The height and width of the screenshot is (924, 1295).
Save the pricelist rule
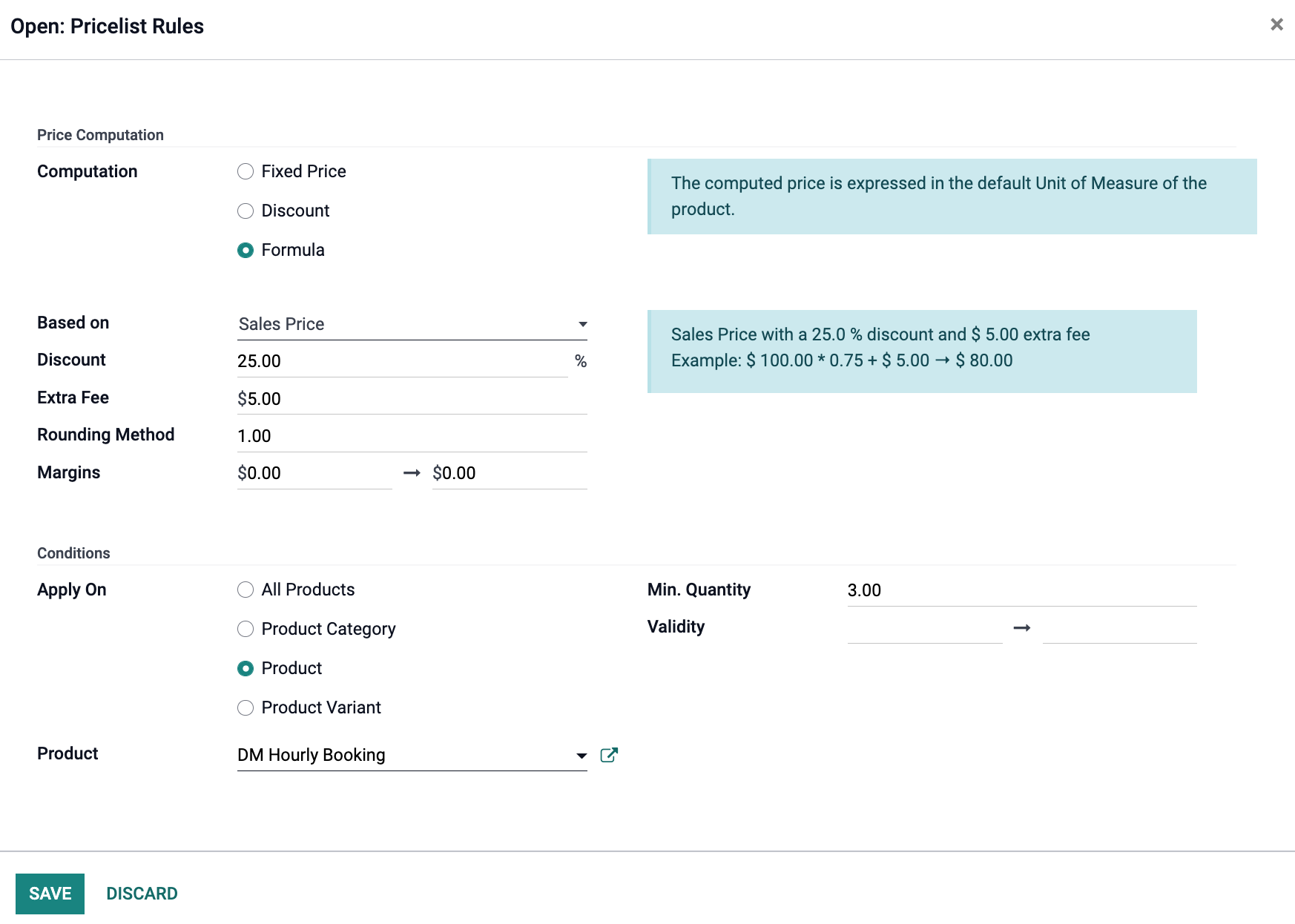[x=50, y=894]
